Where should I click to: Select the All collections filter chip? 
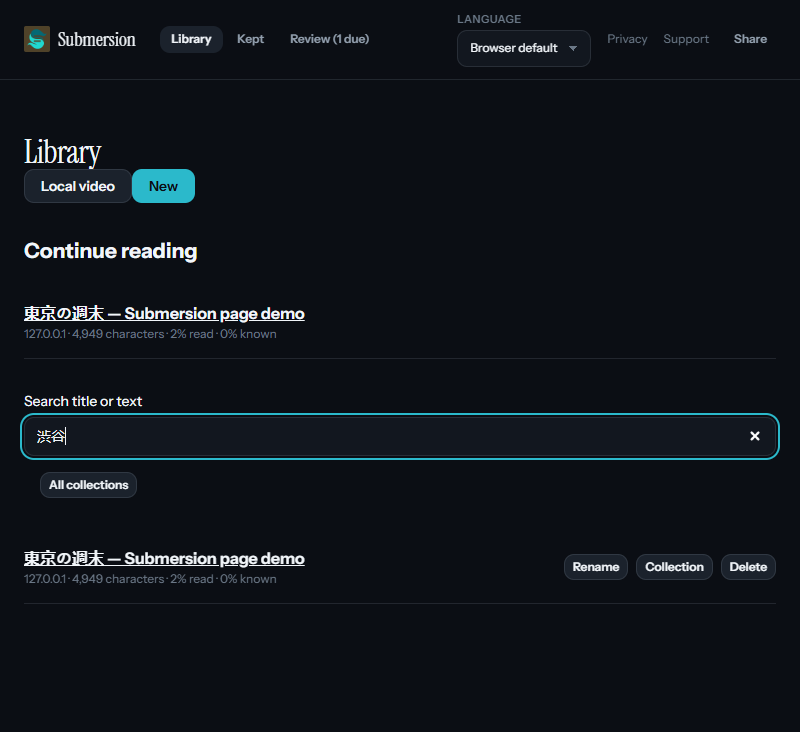88,485
